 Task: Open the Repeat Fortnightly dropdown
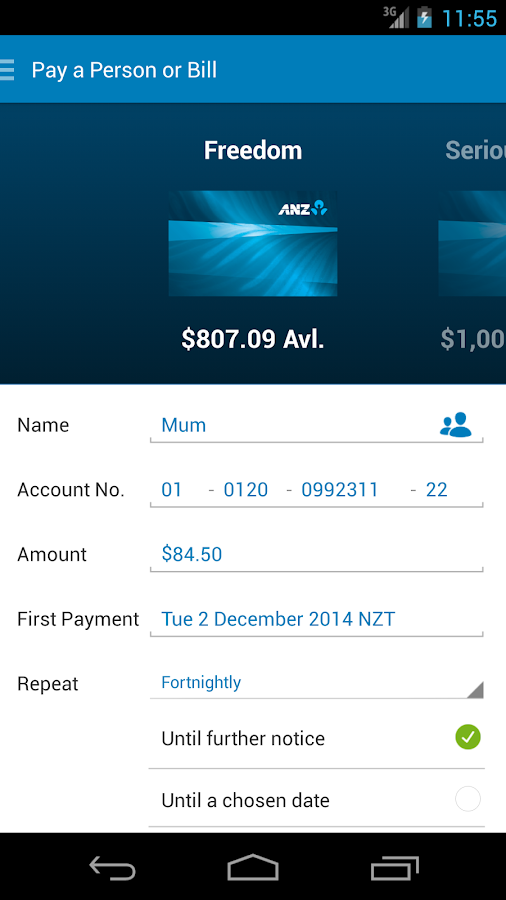pos(317,682)
